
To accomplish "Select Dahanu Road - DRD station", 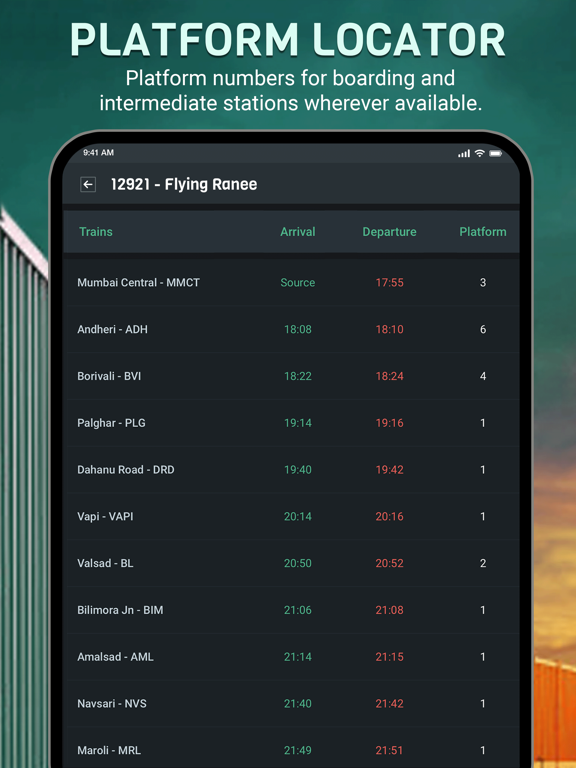I will (x=126, y=470).
